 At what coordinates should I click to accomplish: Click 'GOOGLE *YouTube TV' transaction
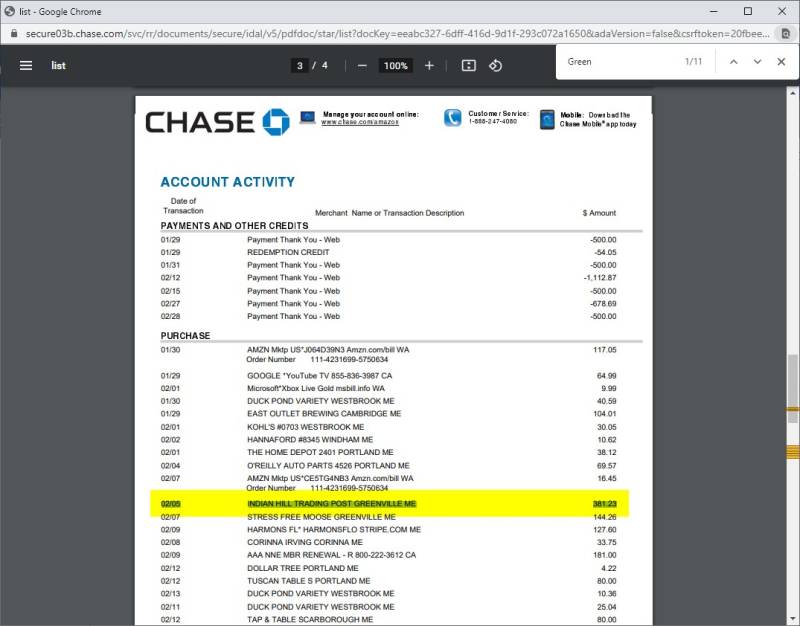(320, 375)
